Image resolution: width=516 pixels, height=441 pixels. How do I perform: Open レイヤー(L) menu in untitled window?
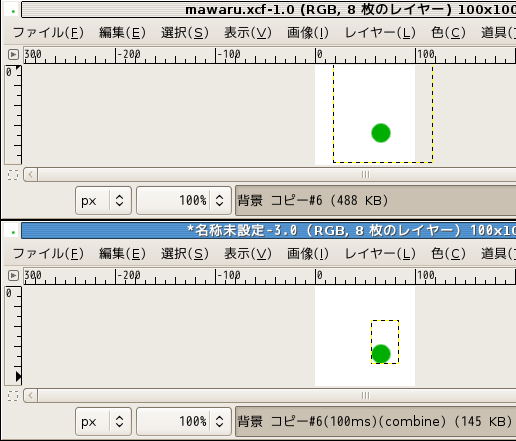pyautogui.click(x=380, y=254)
